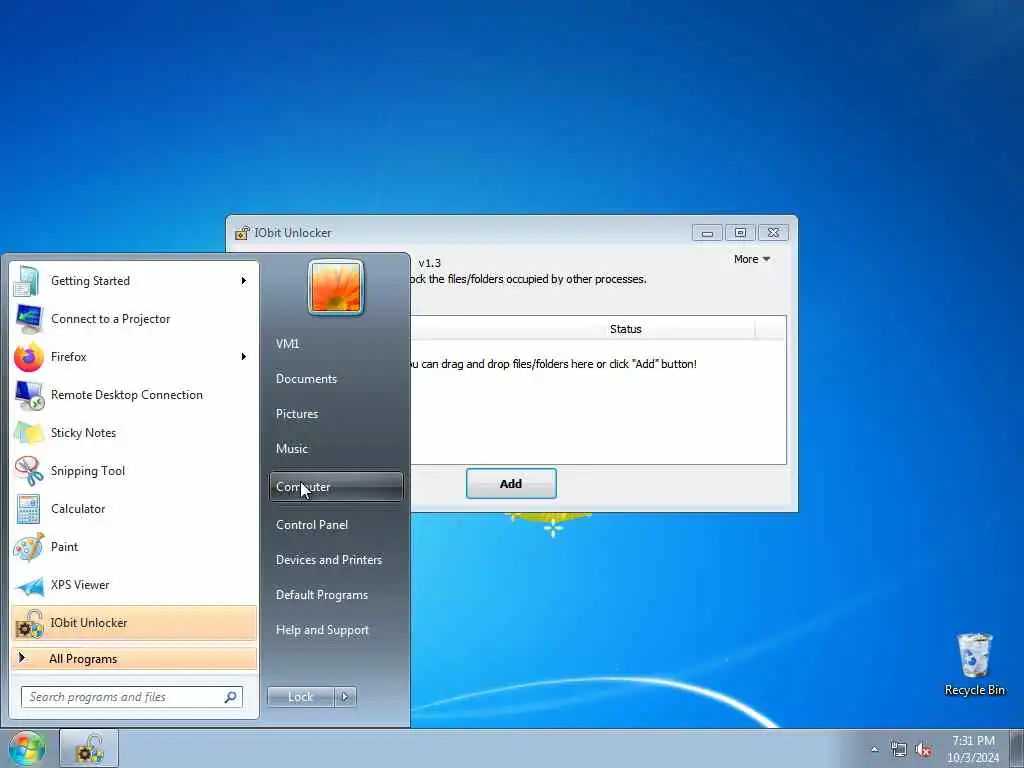Click the muted volume tray icon
The image size is (1024, 768).
click(x=923, y=750)
